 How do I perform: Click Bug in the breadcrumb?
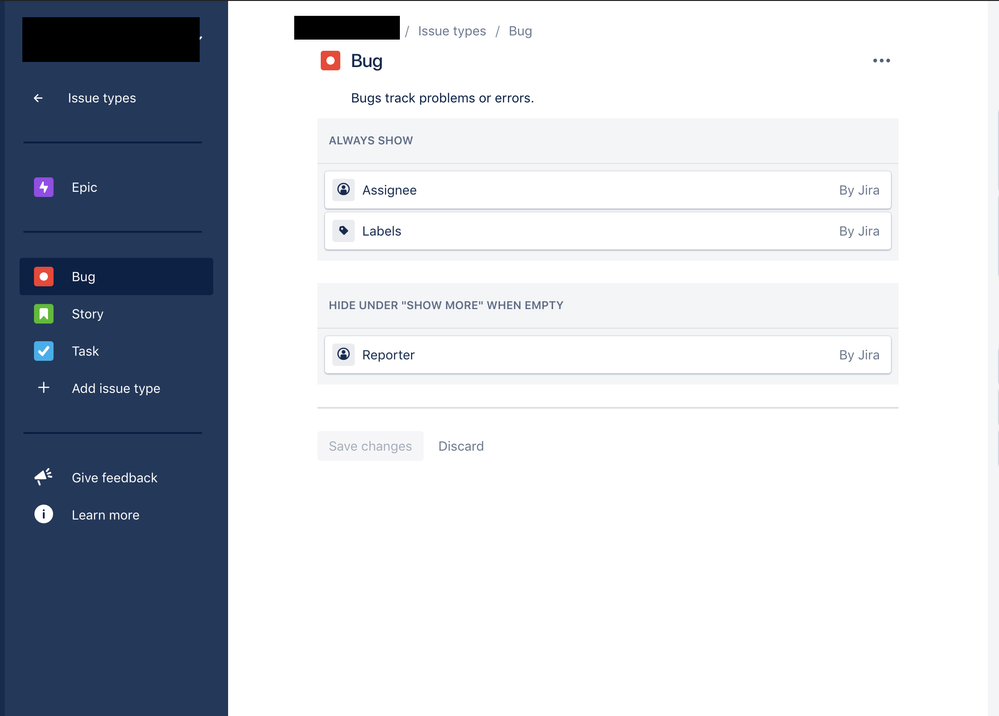coord(520,31)
